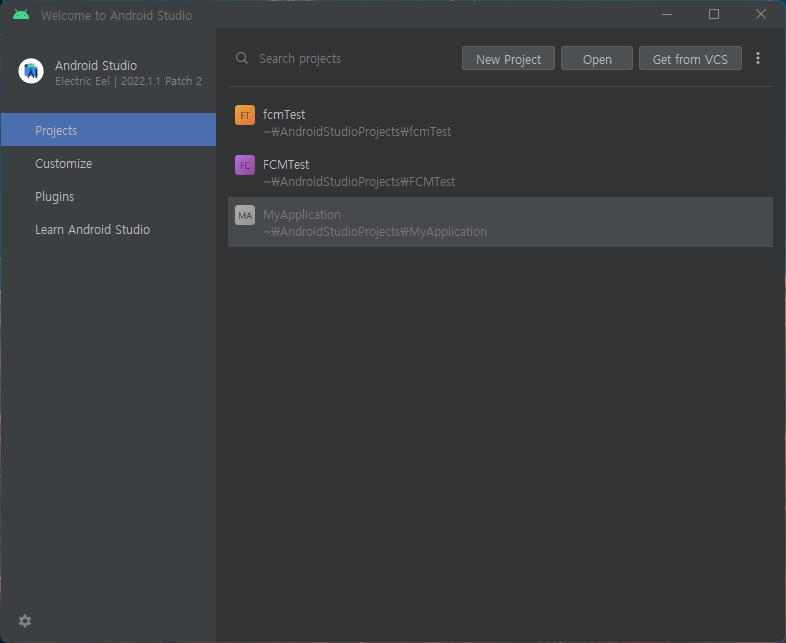The image size is (786, 643).
Task: Click the New Project button
Action: 508,59
